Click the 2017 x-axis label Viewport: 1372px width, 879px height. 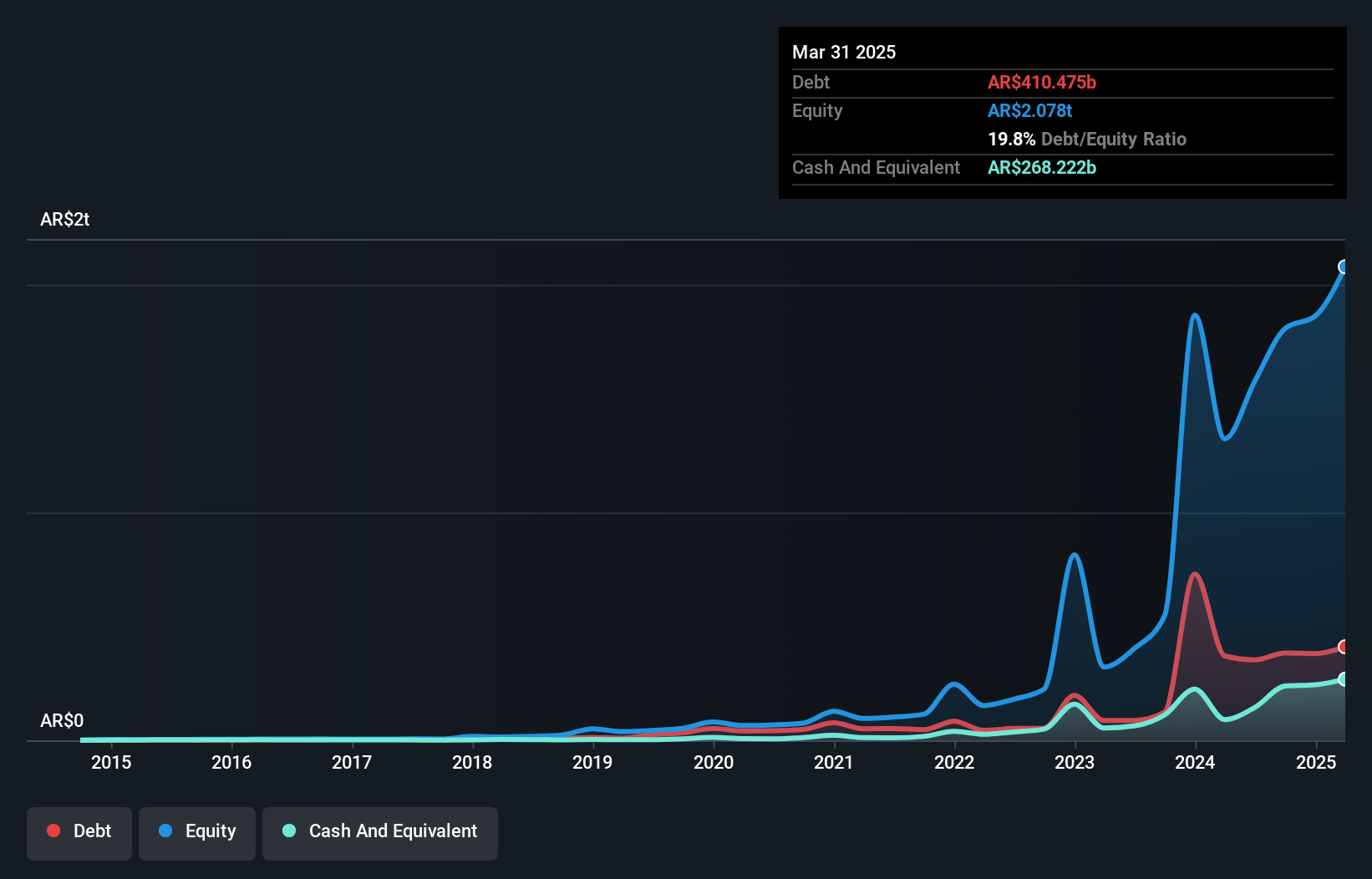[x=352, y=762]
